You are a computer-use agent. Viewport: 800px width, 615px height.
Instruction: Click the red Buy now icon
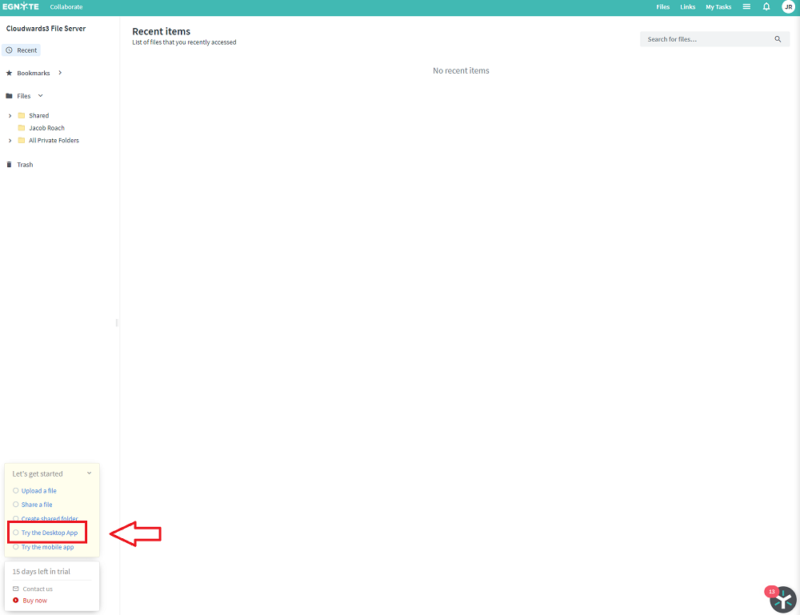[x=16, y=600]
